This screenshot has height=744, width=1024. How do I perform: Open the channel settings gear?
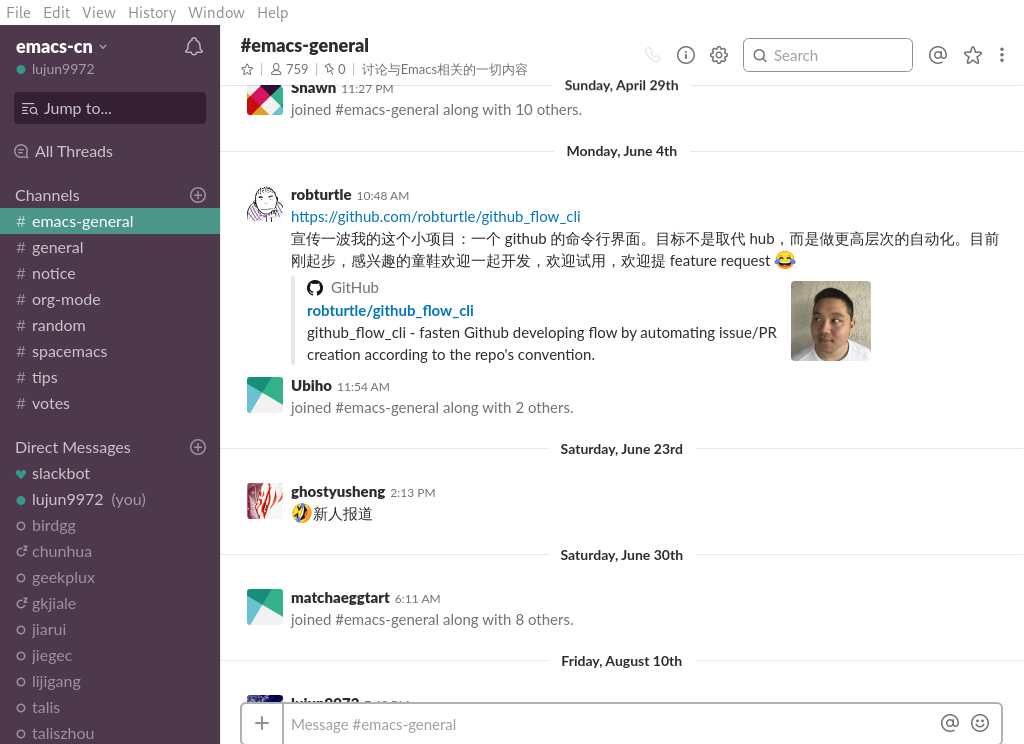click(719, 55)
